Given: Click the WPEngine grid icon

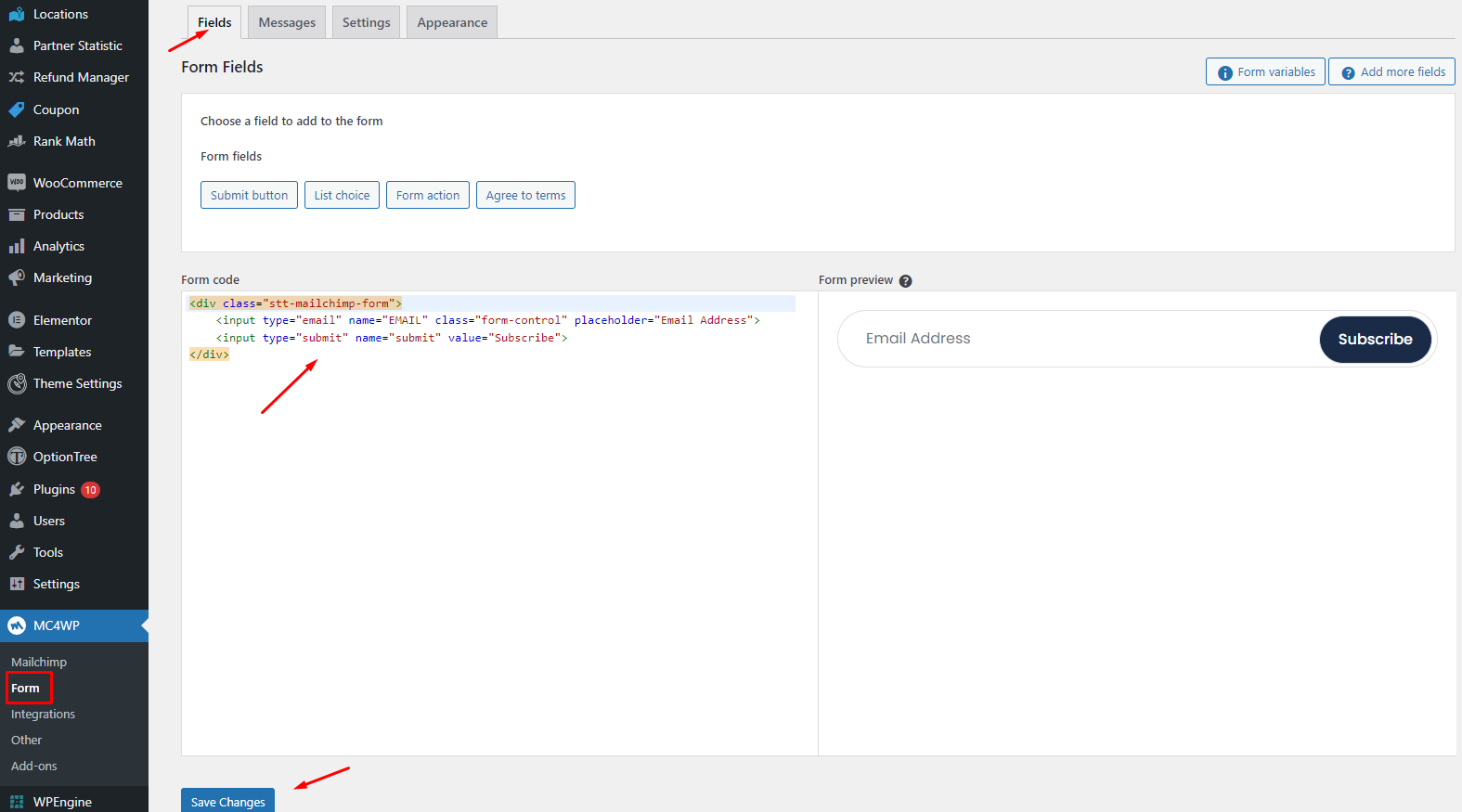Looking at the screenshot, I should click(17, 802).
